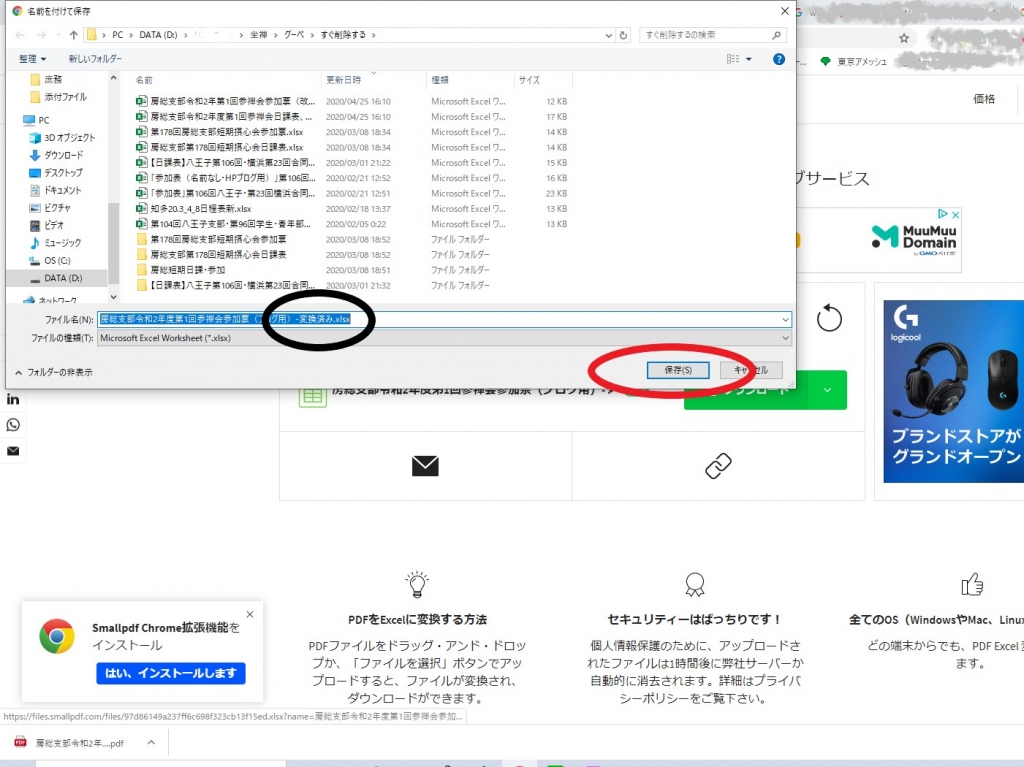
Task: Expand the green download button's dropdown chevron
Action: click(x=827, y=391)
